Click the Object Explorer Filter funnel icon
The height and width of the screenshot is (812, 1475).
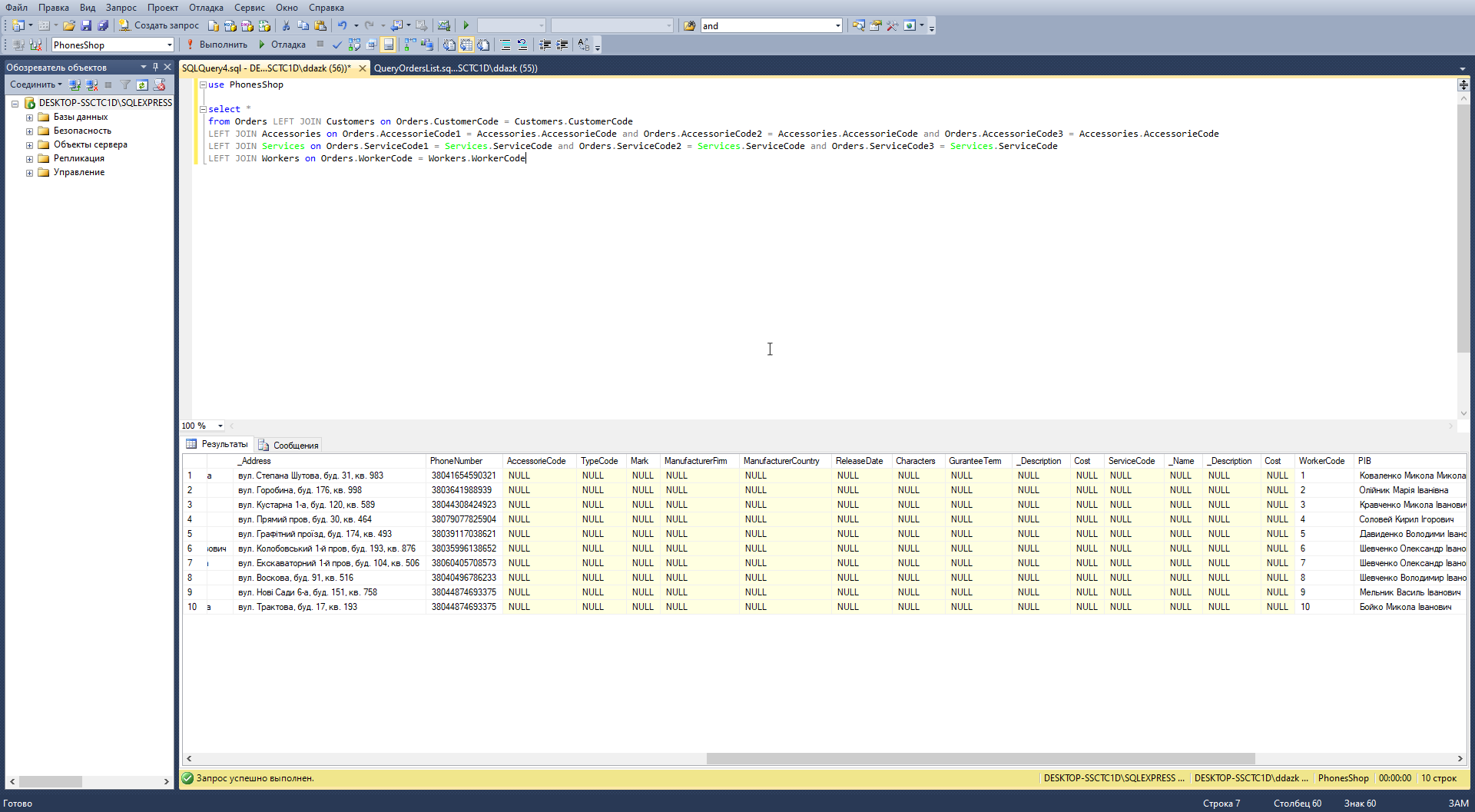pyautogui.click(x=125, y=85)
